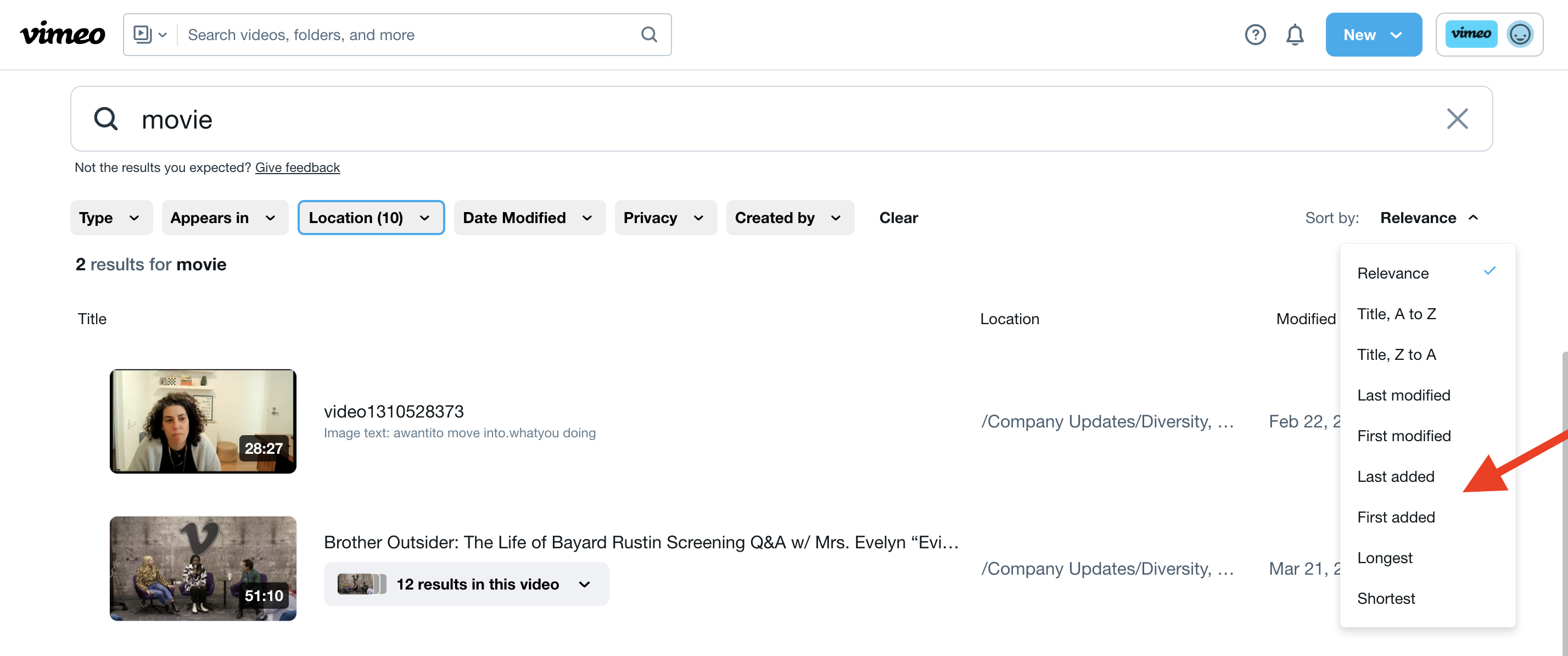Choose Last added sort option
This screenshot has height=656, width=1568.
click(x=1395, y=476)
